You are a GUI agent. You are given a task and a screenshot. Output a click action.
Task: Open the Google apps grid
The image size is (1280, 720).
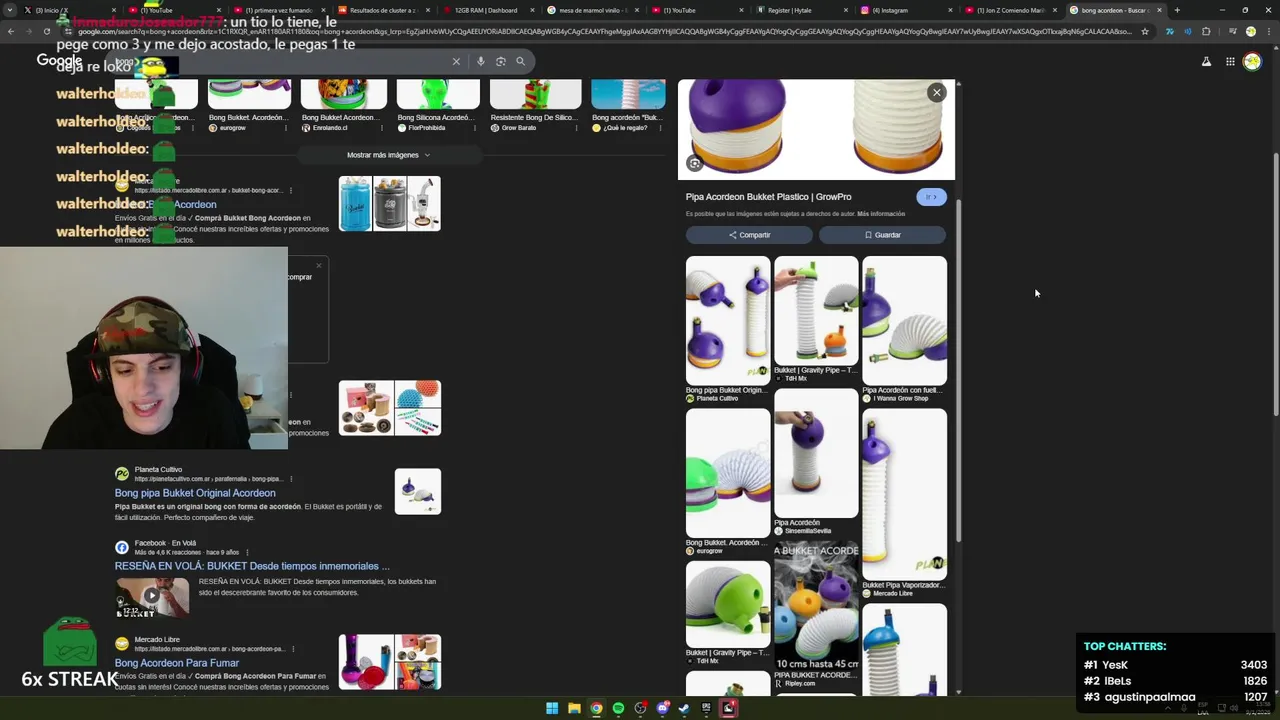point(1230,62)
